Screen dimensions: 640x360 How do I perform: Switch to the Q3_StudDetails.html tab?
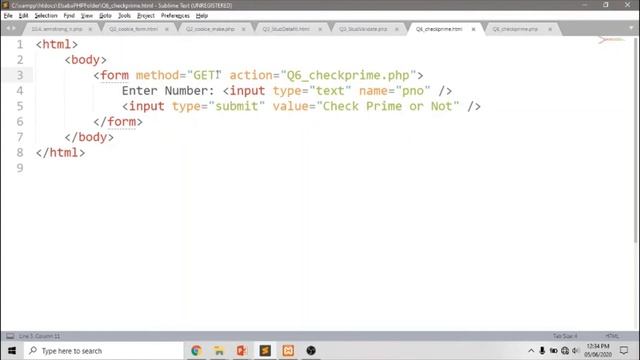[286, 29]
